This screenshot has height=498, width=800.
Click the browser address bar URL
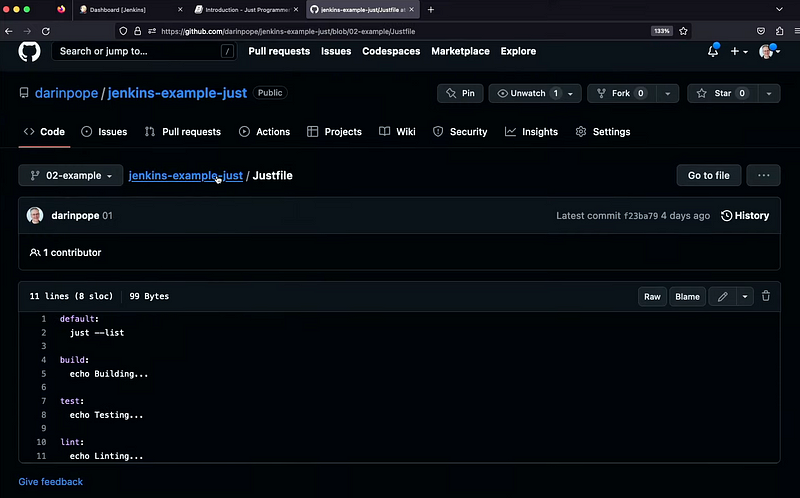pos(288,31)
